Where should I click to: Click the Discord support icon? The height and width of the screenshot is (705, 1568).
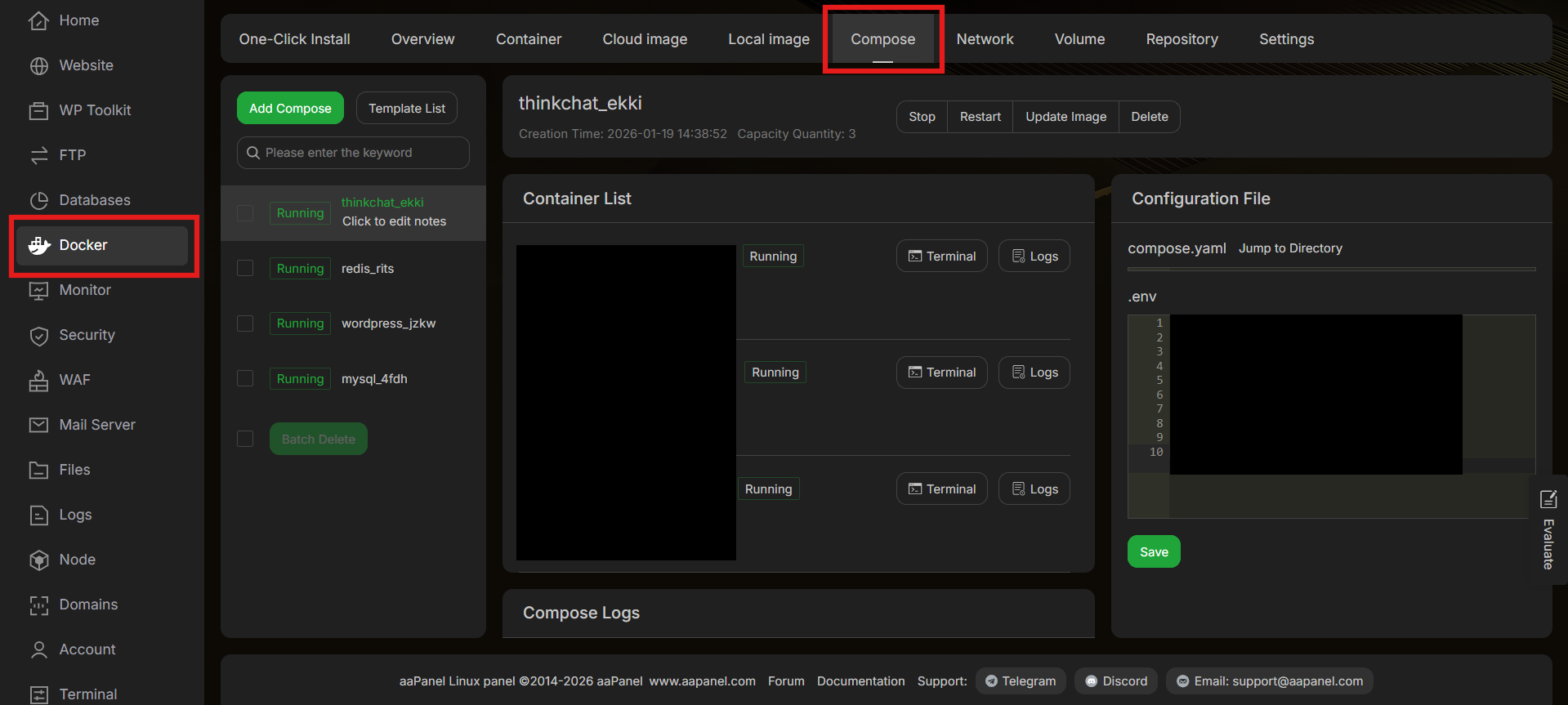1091,681
